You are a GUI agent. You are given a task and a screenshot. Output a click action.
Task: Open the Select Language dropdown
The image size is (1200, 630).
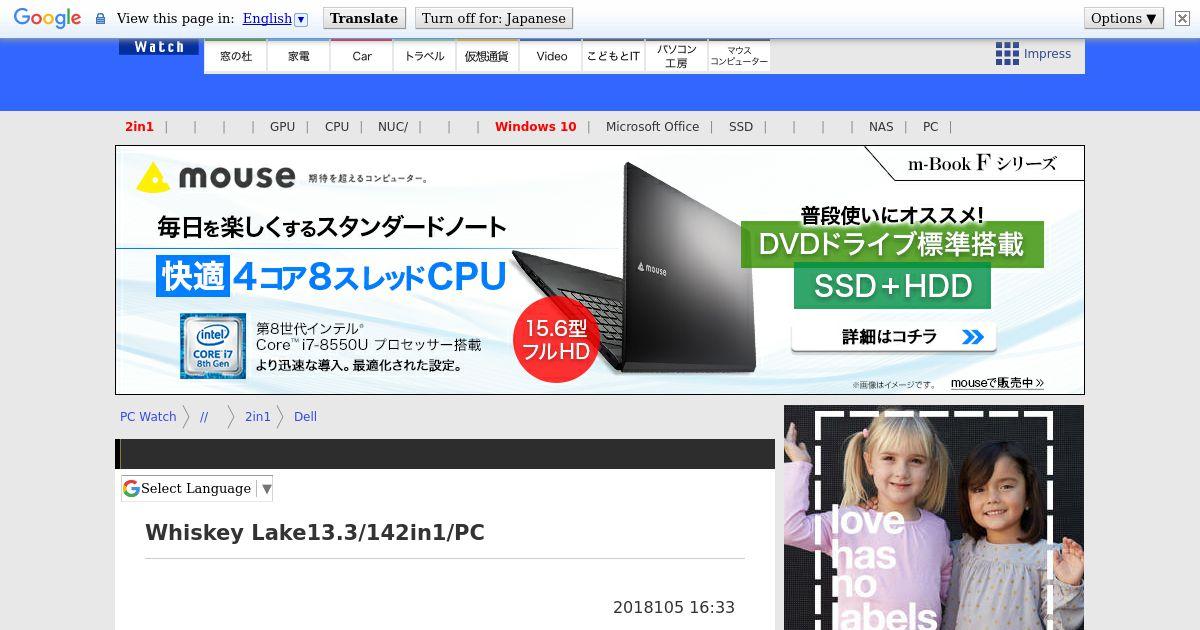[197, 489]
